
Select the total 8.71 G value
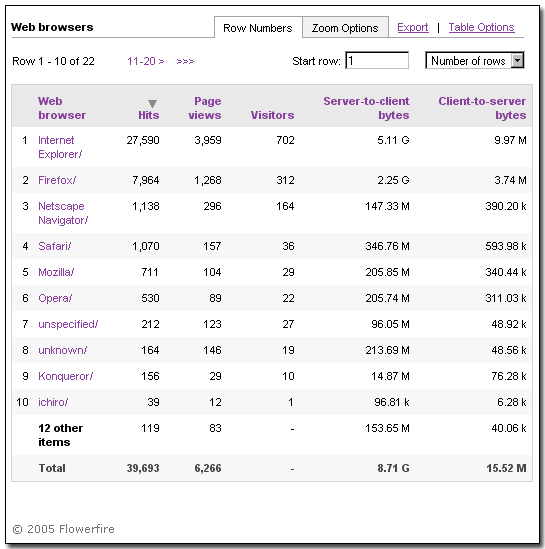(x=393, y=468)
